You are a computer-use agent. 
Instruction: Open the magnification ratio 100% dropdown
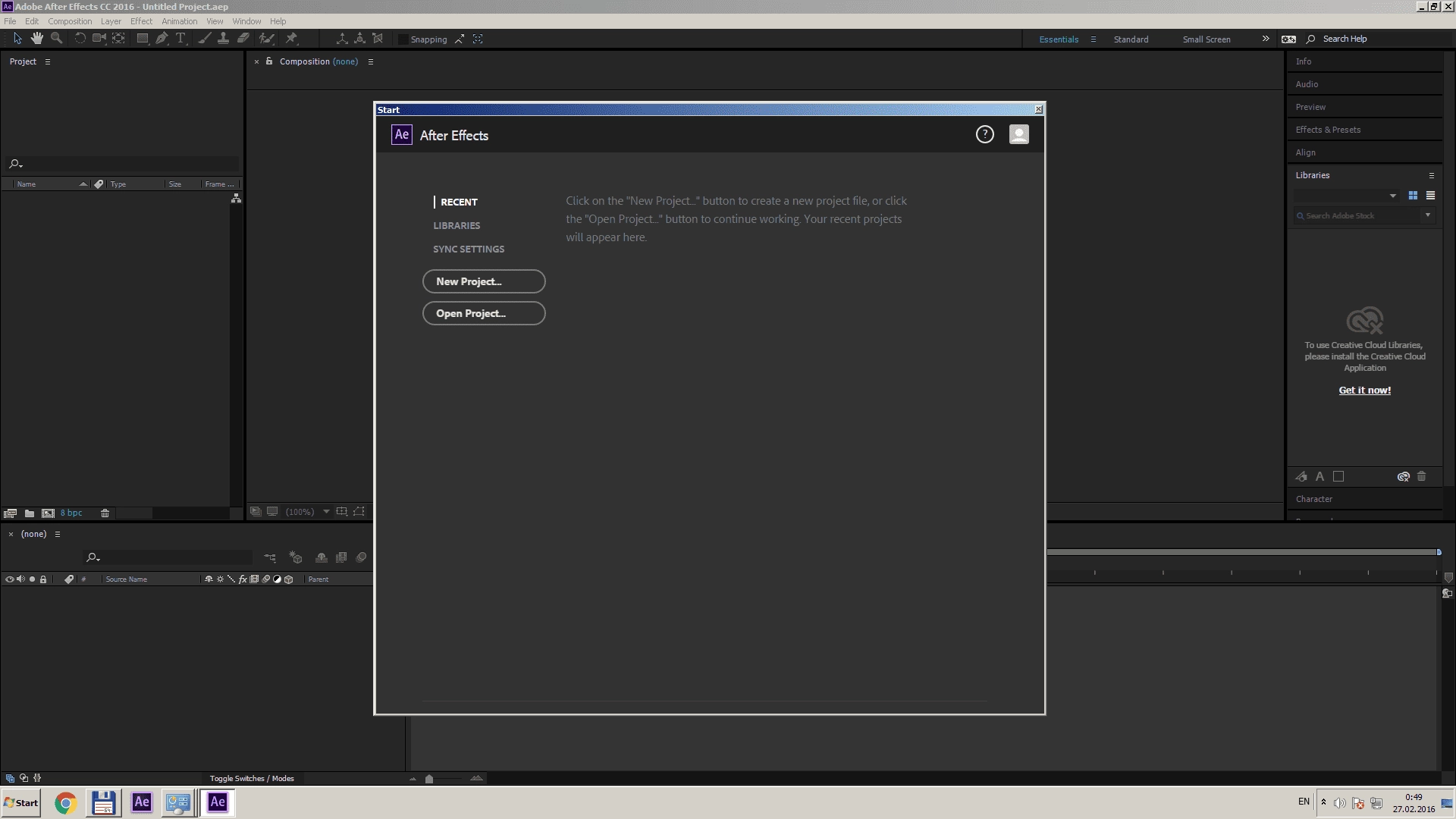(x=307, y=512)
